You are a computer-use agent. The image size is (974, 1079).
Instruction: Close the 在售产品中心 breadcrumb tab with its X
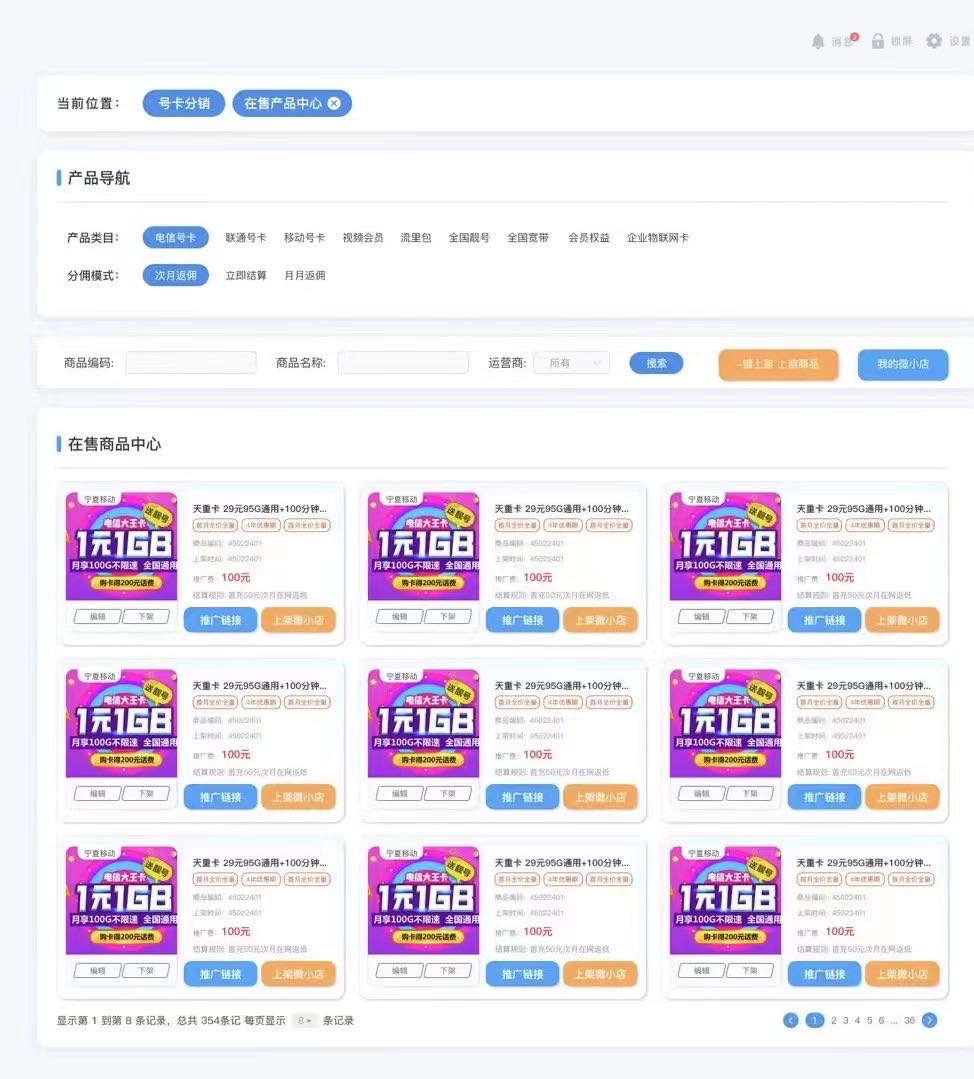(x=334, y=103)
